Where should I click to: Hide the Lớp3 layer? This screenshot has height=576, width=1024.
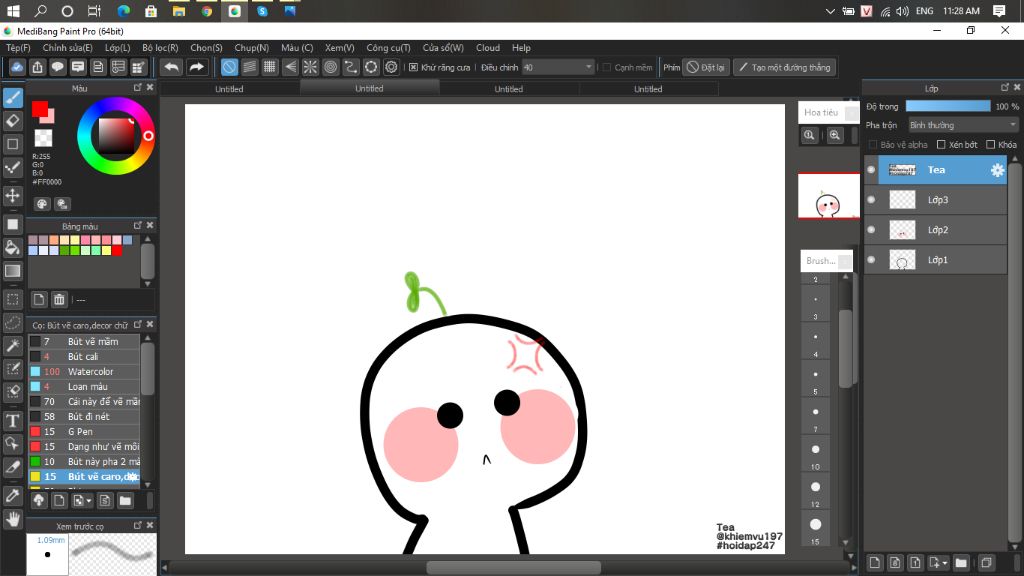(871, 200)
